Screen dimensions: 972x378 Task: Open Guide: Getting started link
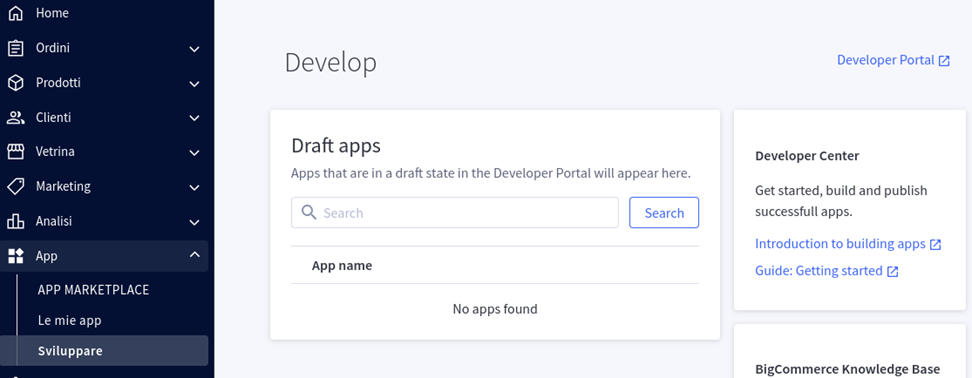point(818,271)
